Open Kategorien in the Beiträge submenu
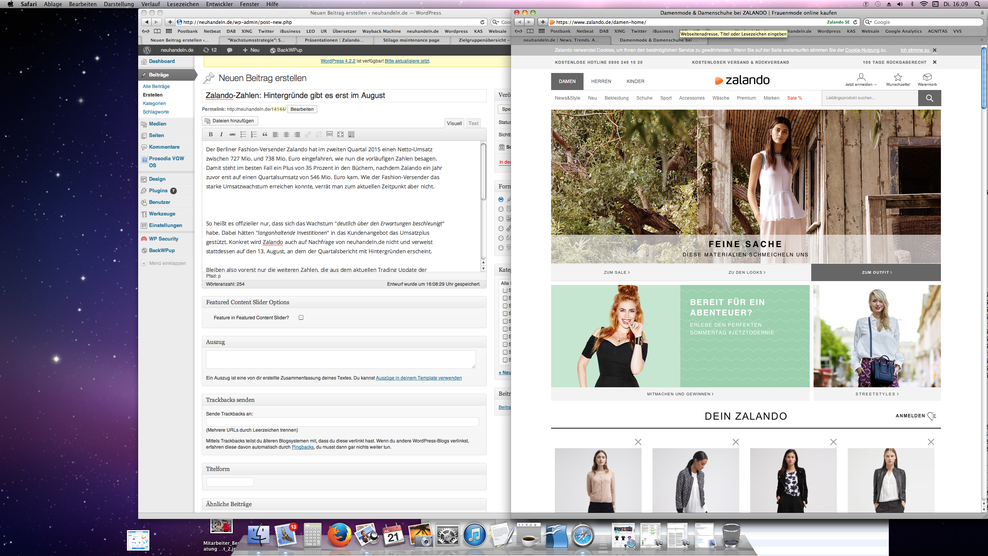 154,103
